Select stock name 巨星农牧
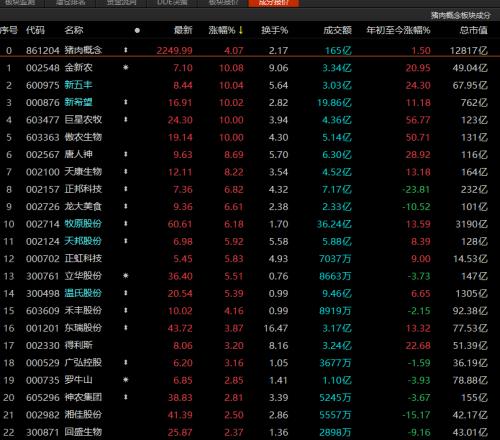 pos(83,120)
